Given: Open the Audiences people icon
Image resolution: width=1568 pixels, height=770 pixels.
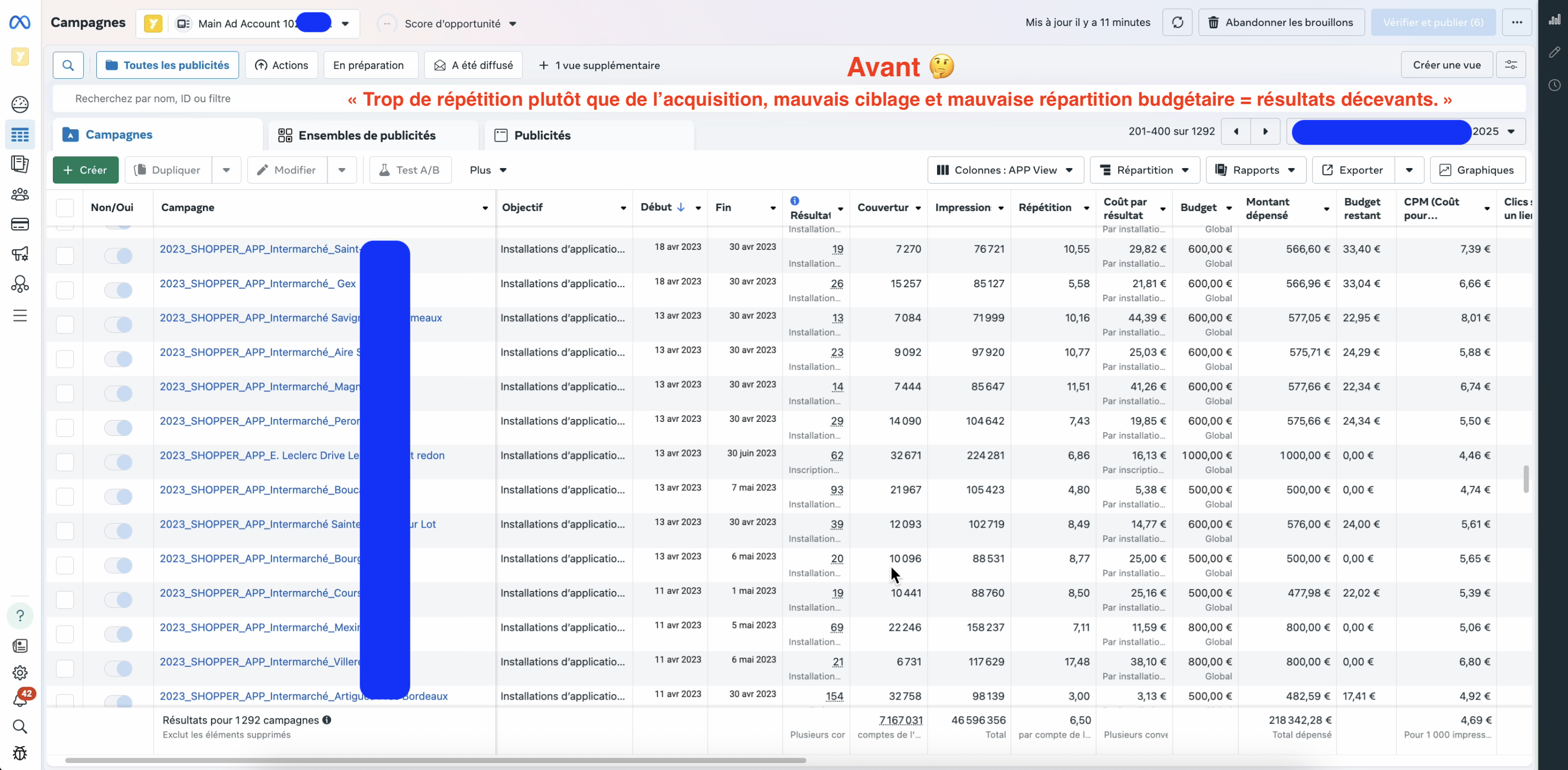Looking at the screenshot, I should click(20, 194).
